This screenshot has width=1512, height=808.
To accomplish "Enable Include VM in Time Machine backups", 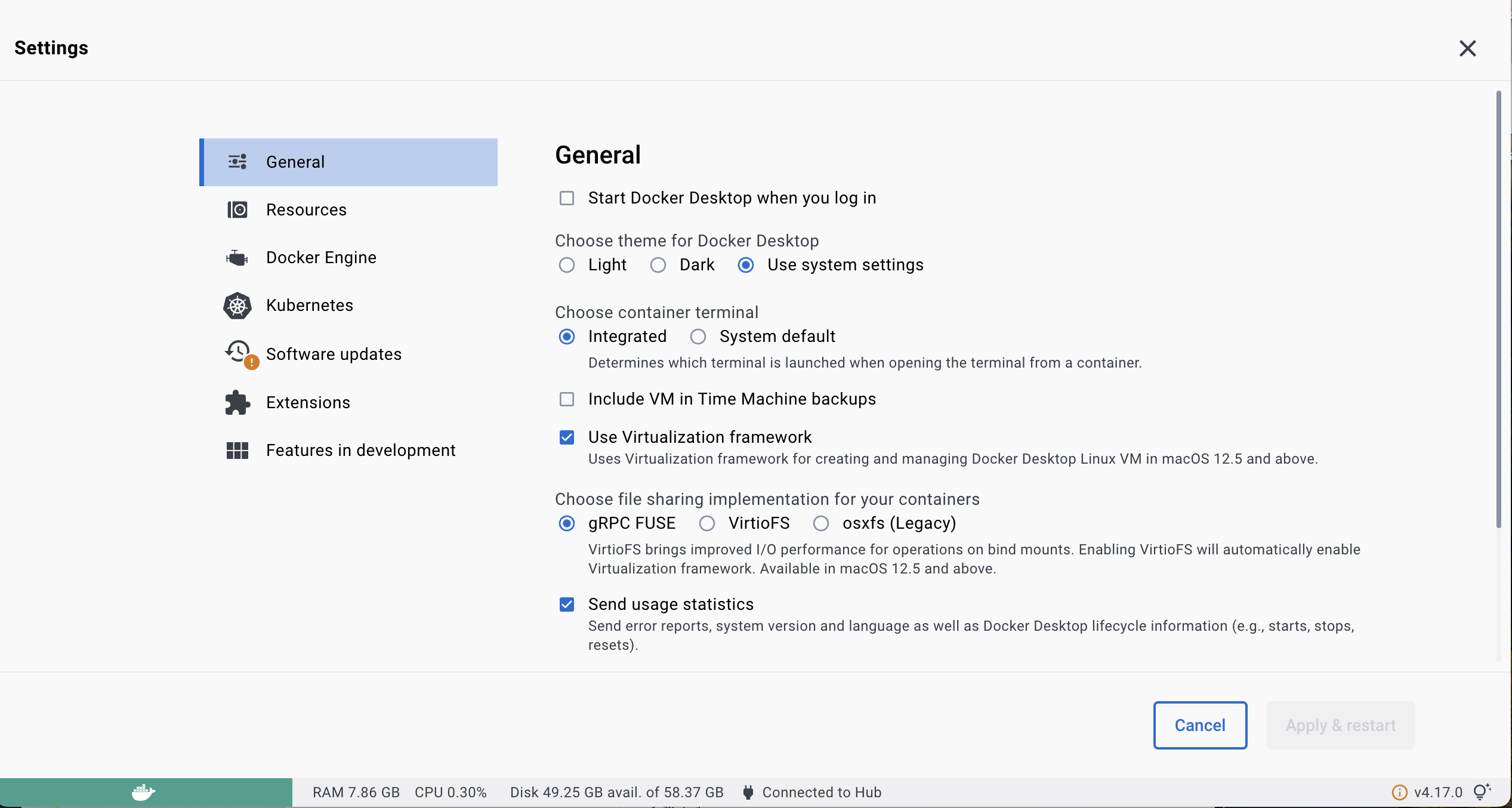I will 567,399.
